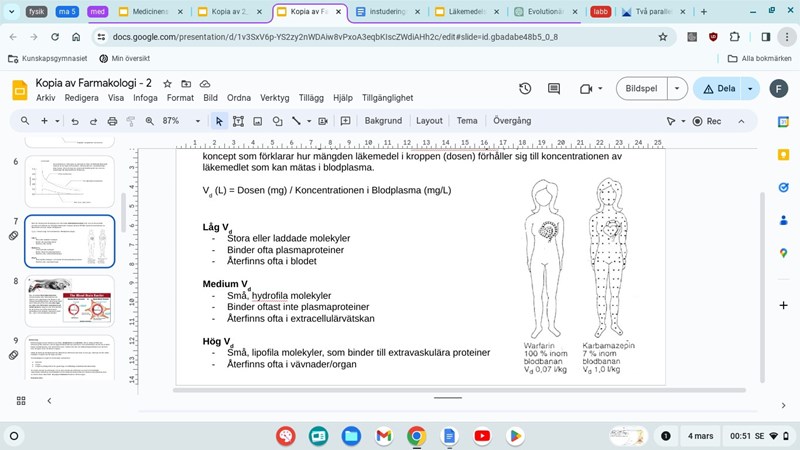
Task: Open version history clock icon
Action: (x=525, y=89)
